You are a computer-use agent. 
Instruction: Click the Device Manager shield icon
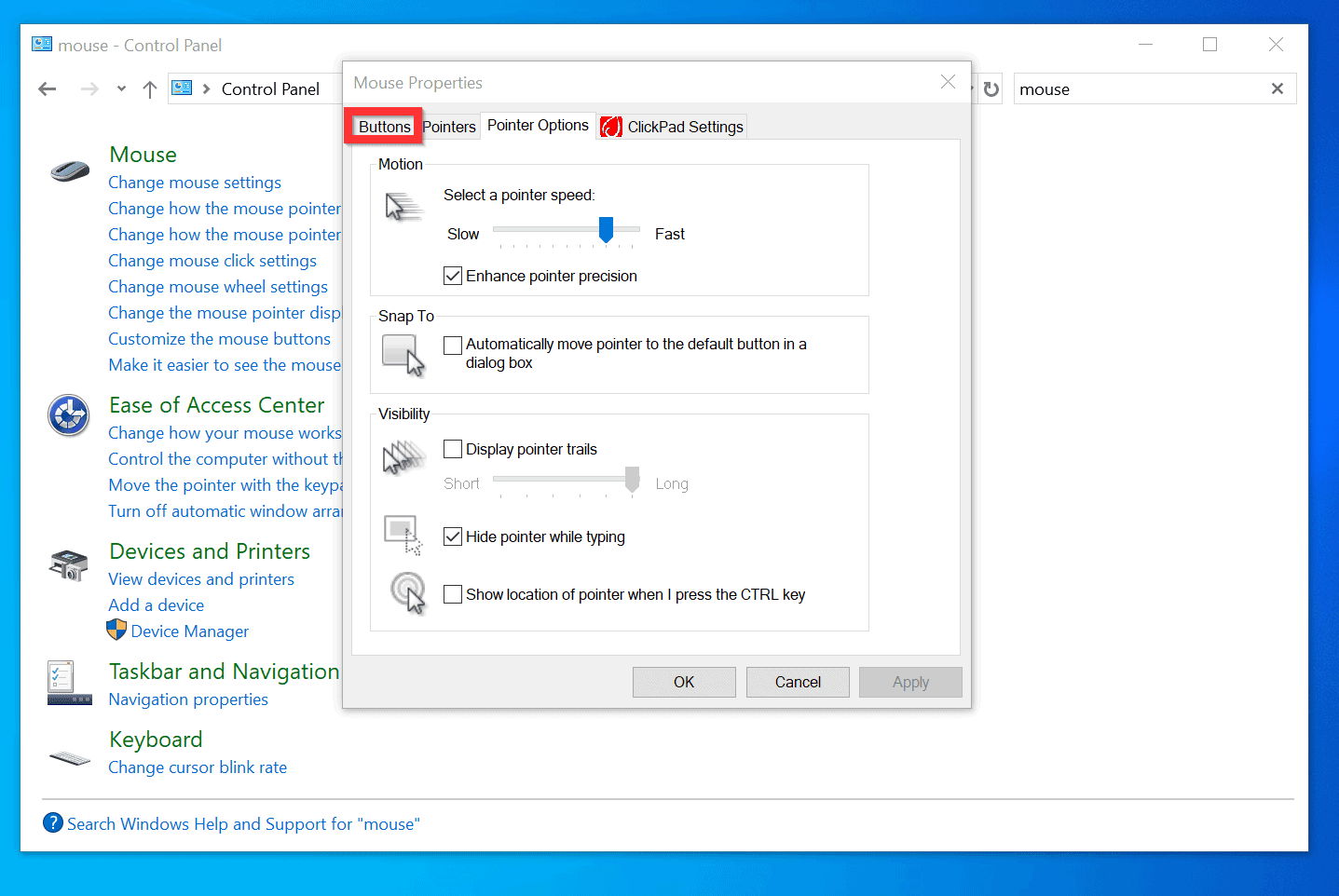[116, 630]
